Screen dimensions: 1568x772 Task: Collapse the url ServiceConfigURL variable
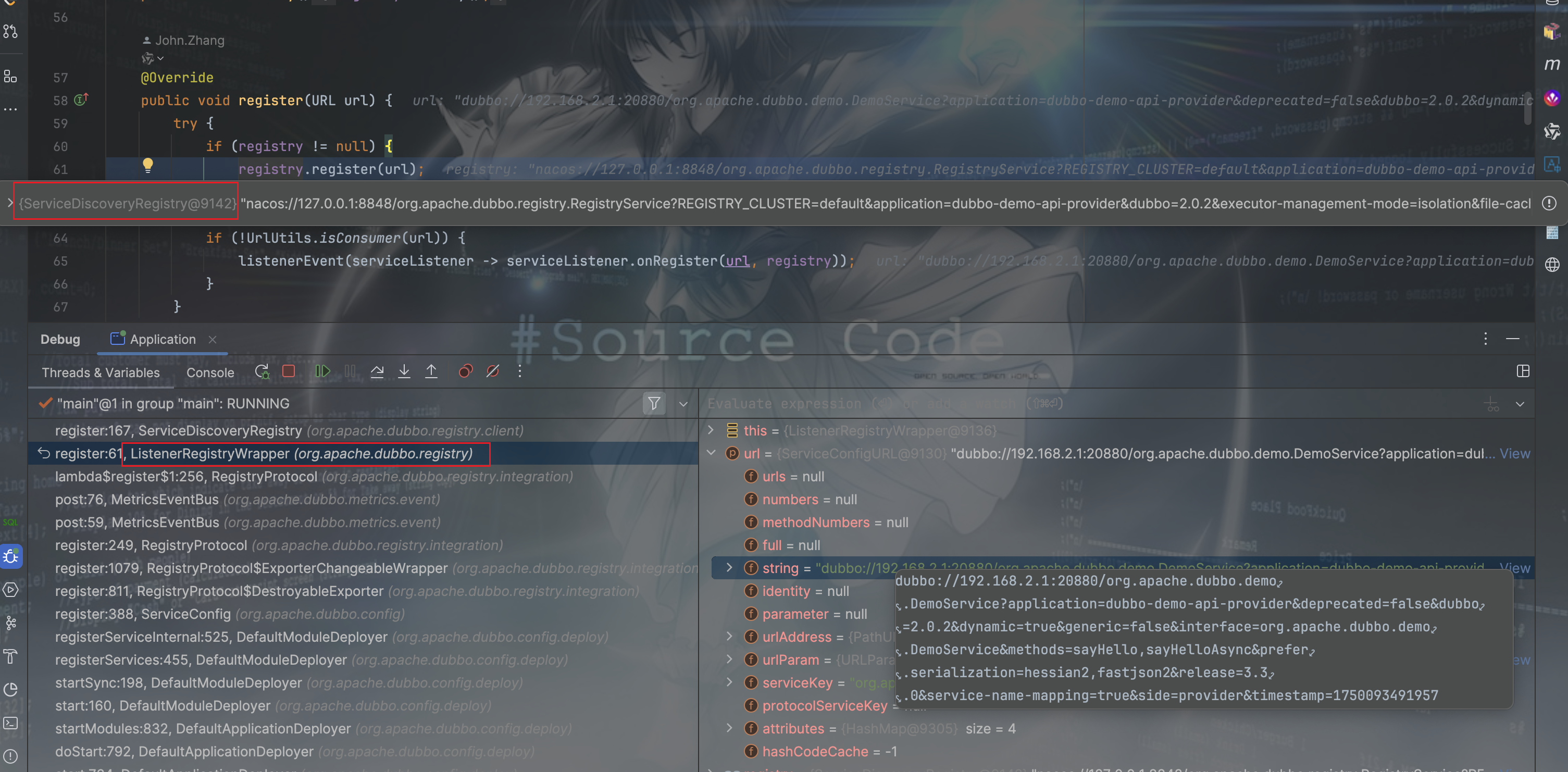[711, 453]
